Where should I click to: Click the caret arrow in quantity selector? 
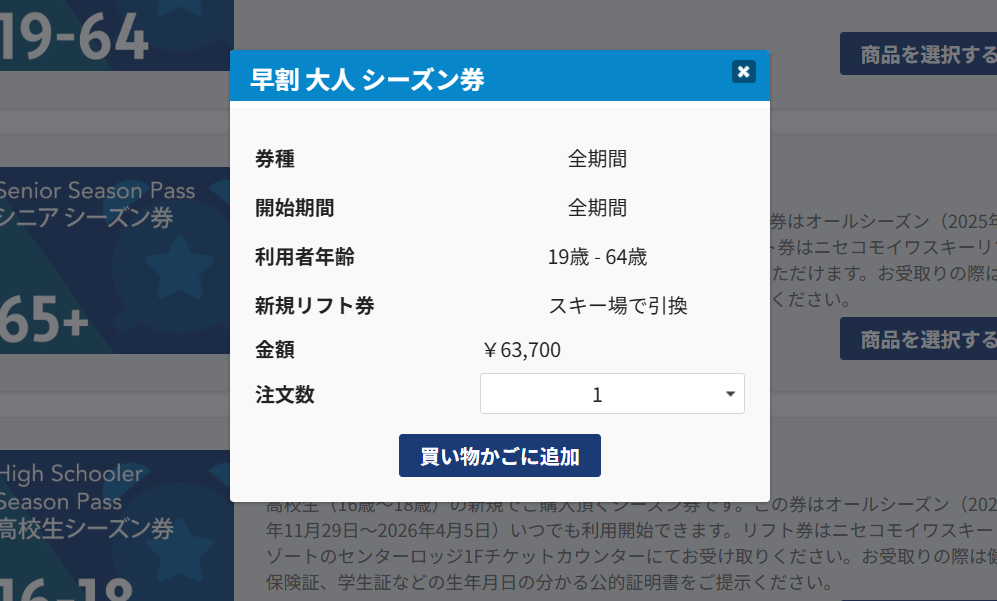click(x=730, y=394)
